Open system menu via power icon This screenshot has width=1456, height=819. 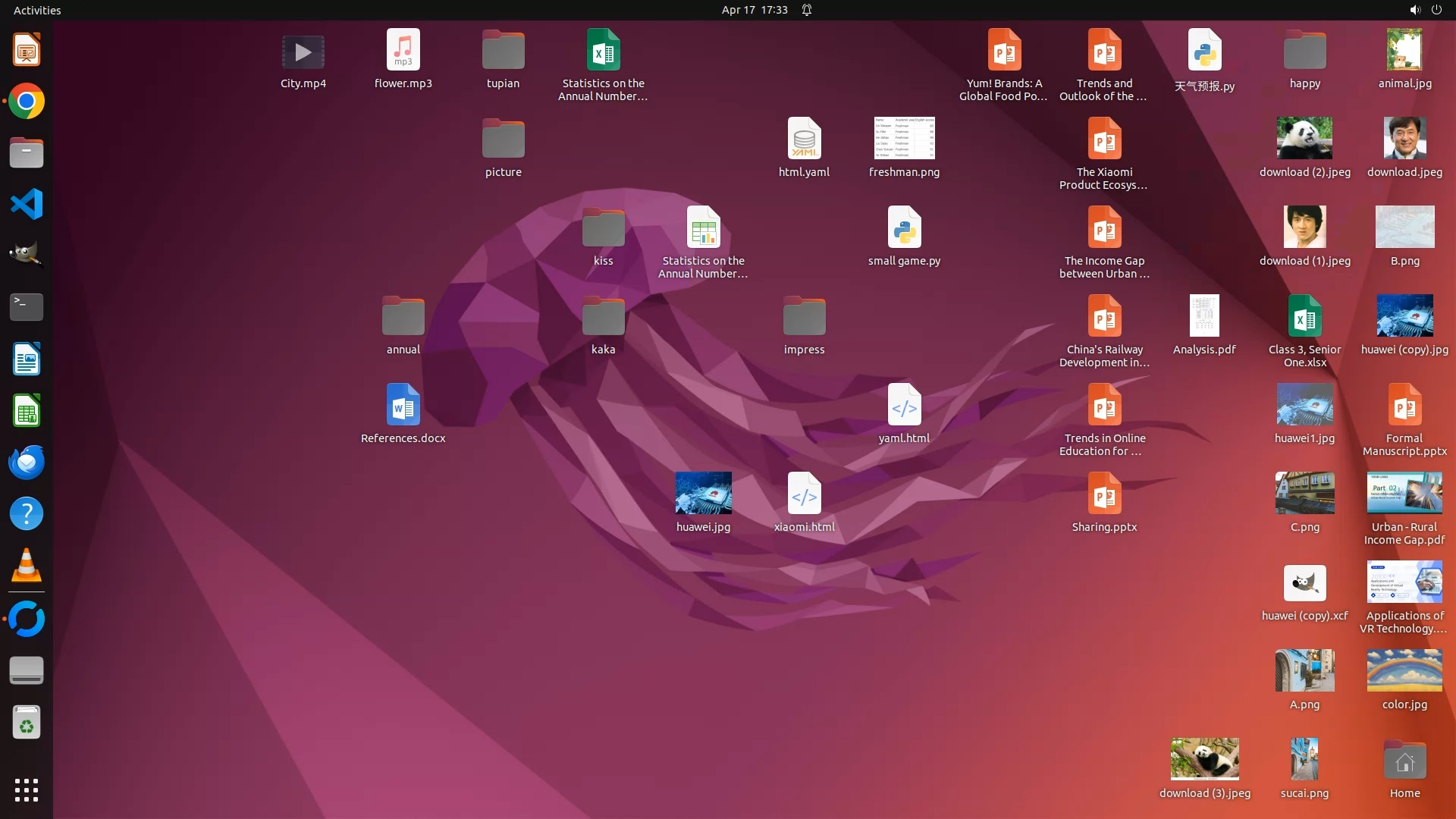1436,10
